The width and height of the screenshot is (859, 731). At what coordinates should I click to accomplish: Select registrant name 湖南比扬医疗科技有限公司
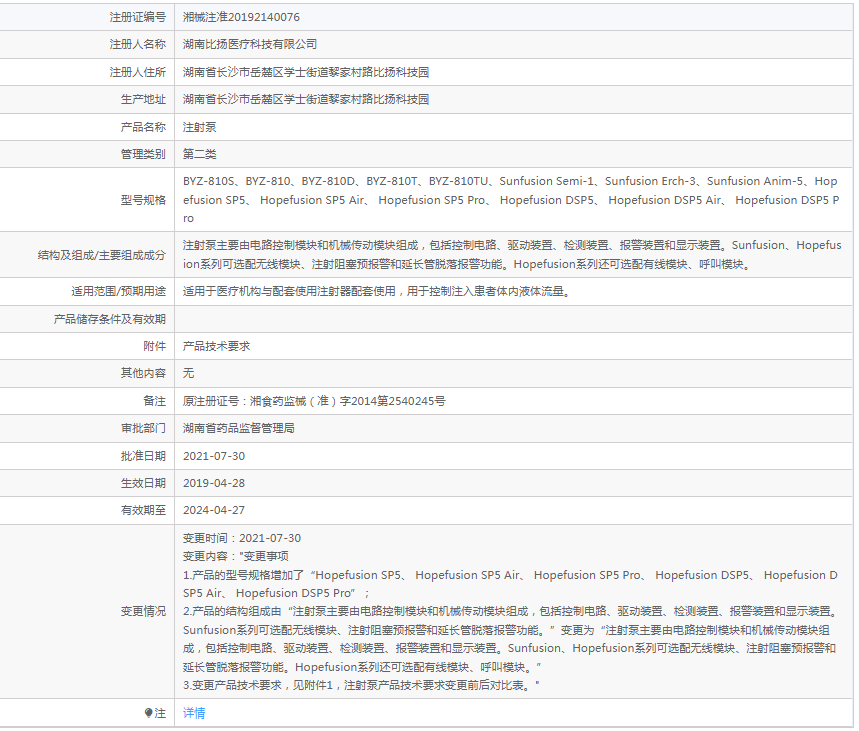click(250, 44)
